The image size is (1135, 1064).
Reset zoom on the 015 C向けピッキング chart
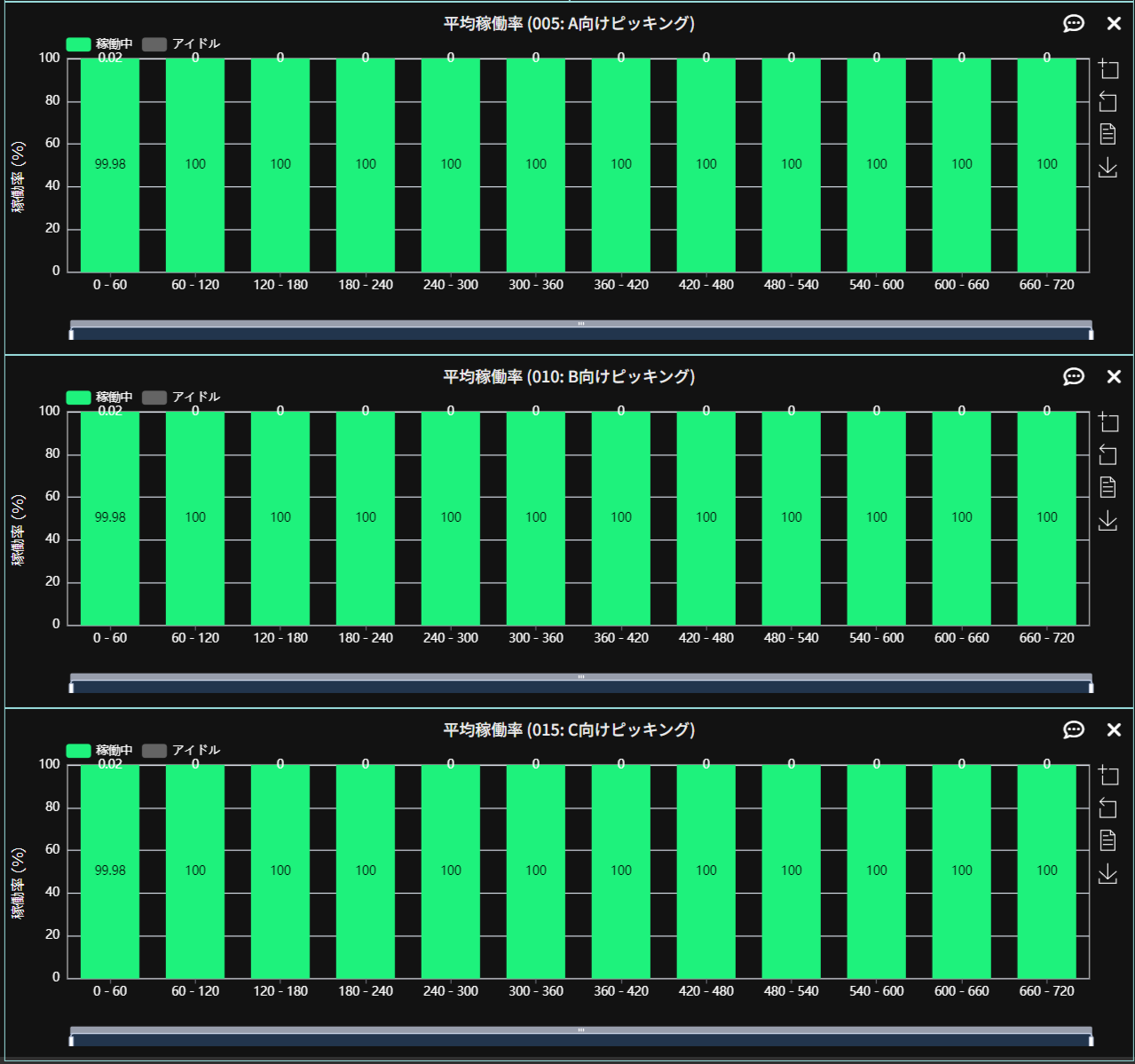coord(1107,808)
